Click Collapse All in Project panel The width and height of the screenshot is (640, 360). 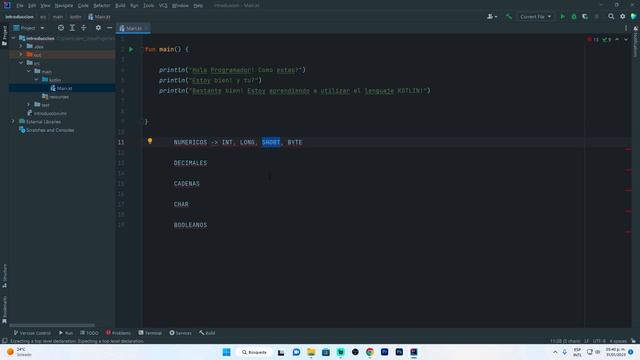84,28
